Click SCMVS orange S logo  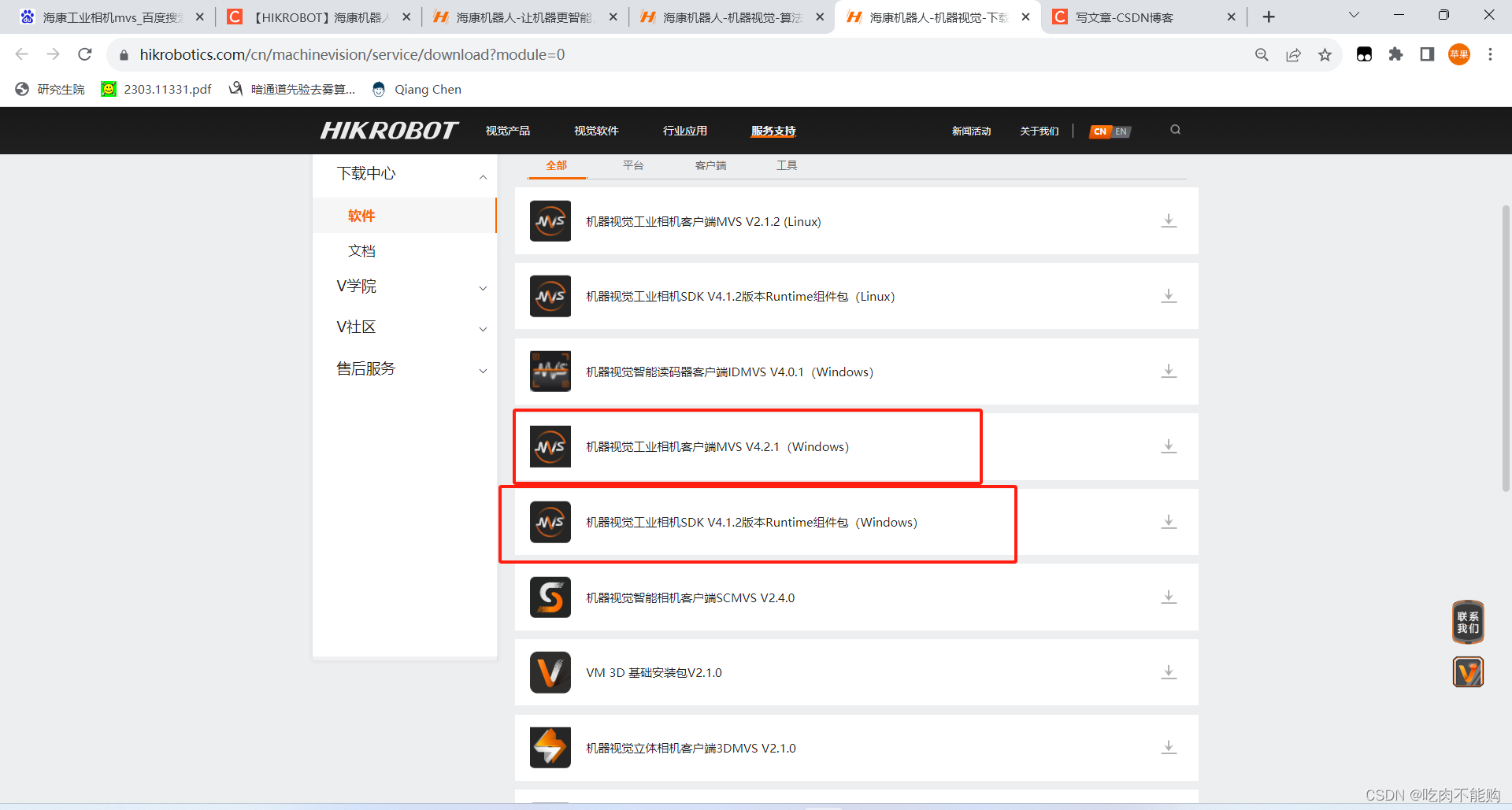(x=550, y=597)
